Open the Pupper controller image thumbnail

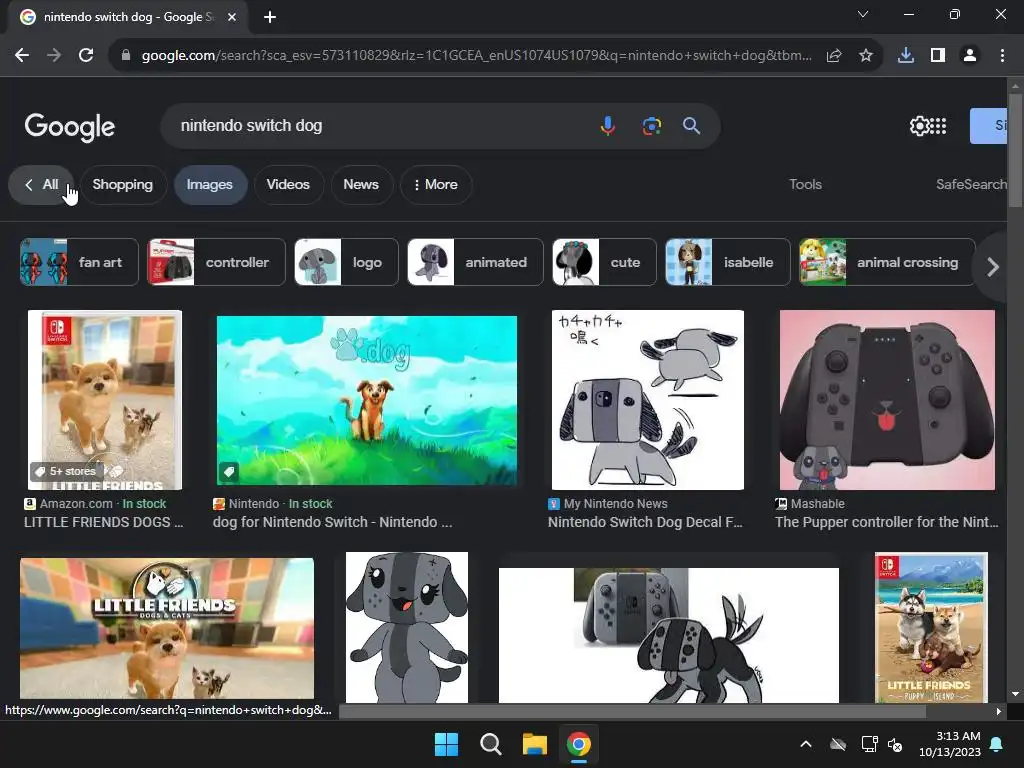coord(887,400)
